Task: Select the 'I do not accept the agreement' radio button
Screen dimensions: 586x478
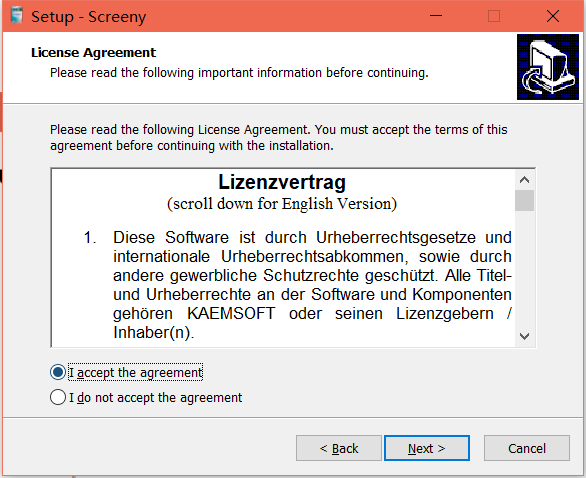Action: point(58,397)
